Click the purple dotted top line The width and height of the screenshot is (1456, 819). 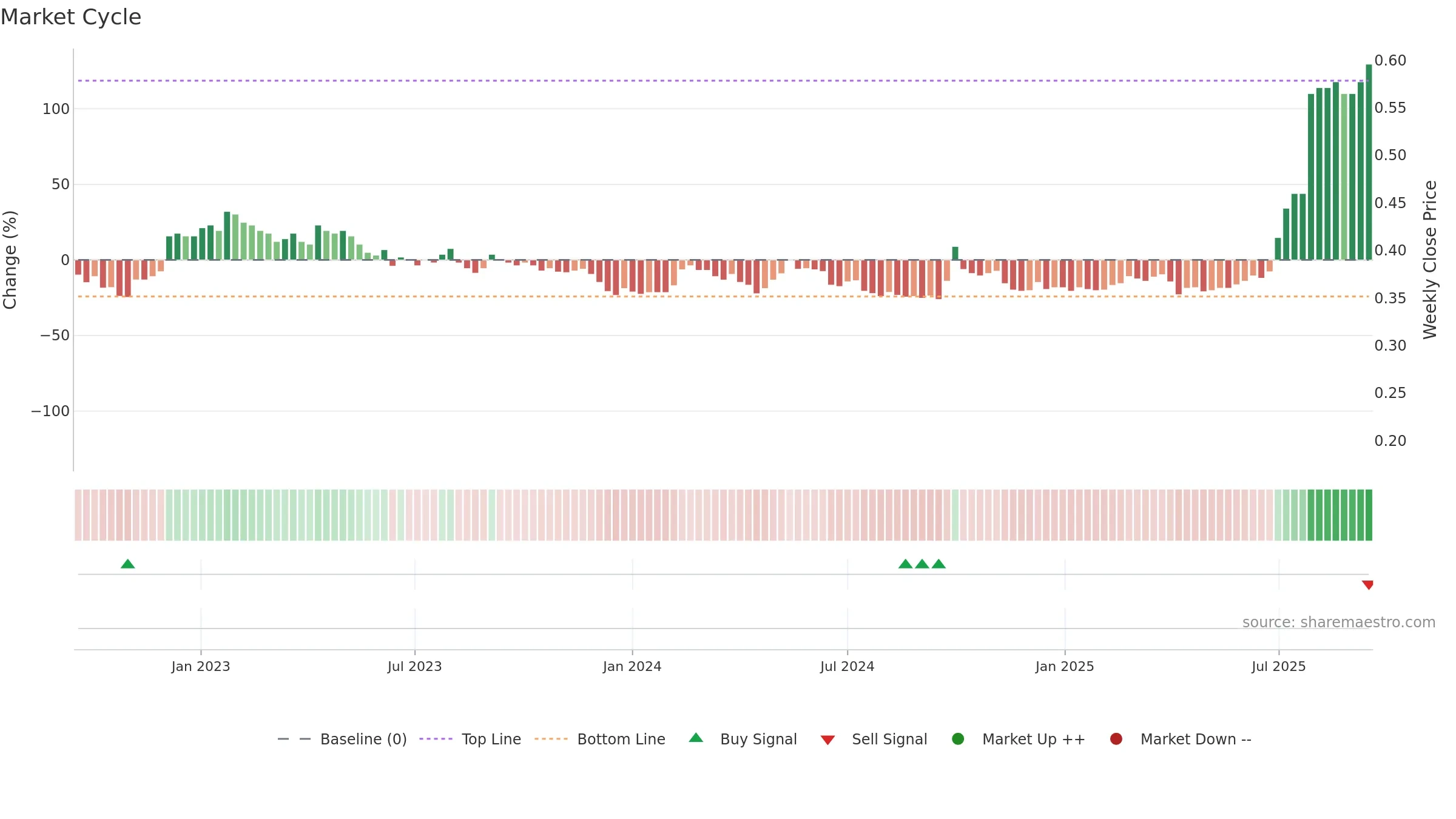coord(722,81)
